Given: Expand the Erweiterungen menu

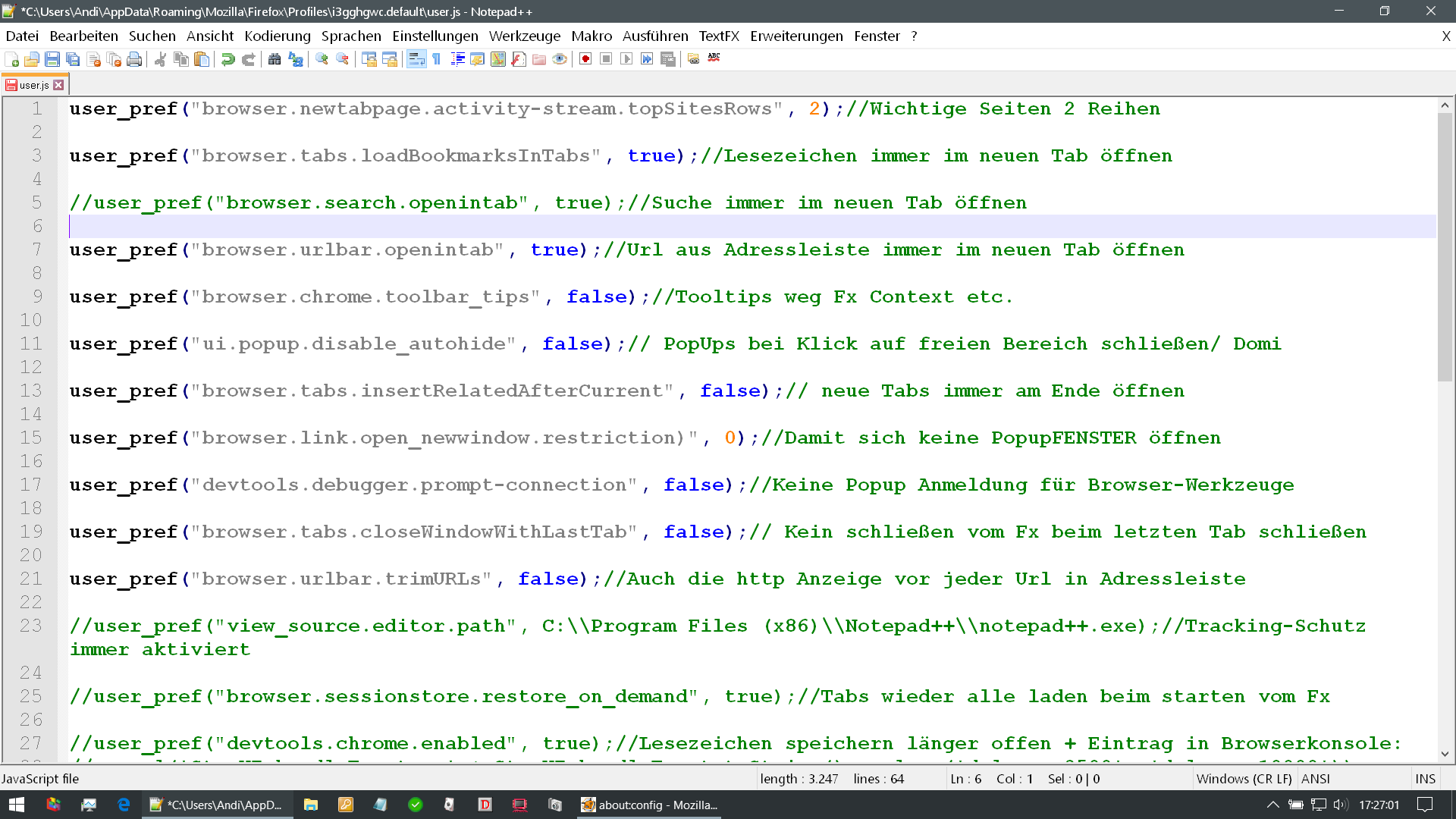Looking at the screenshot, I should pos(796,36).
